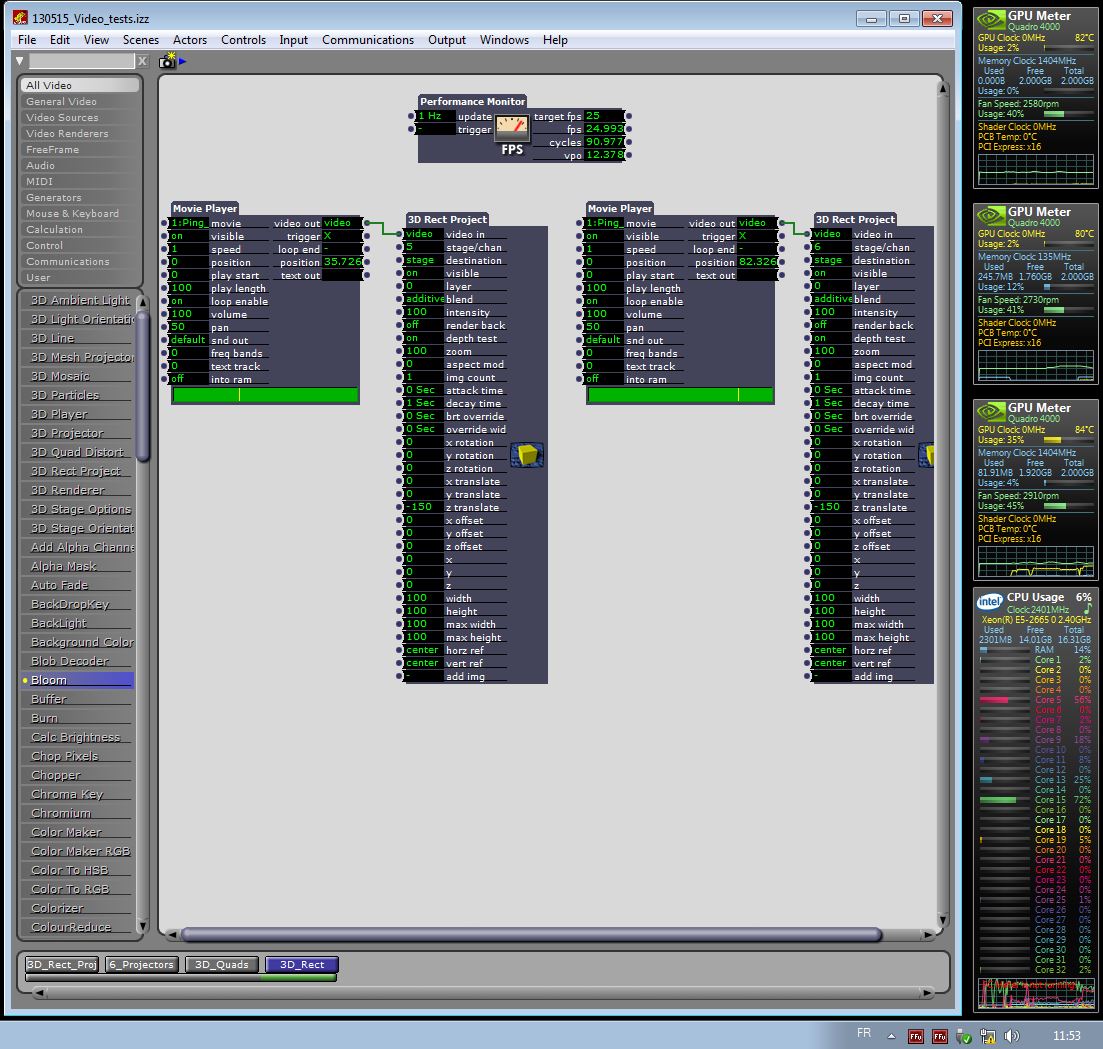Open the first 3D Rect Project blend 'additive' value
The width and height of the screenshot is (1103, 1049).
point(424,299)
